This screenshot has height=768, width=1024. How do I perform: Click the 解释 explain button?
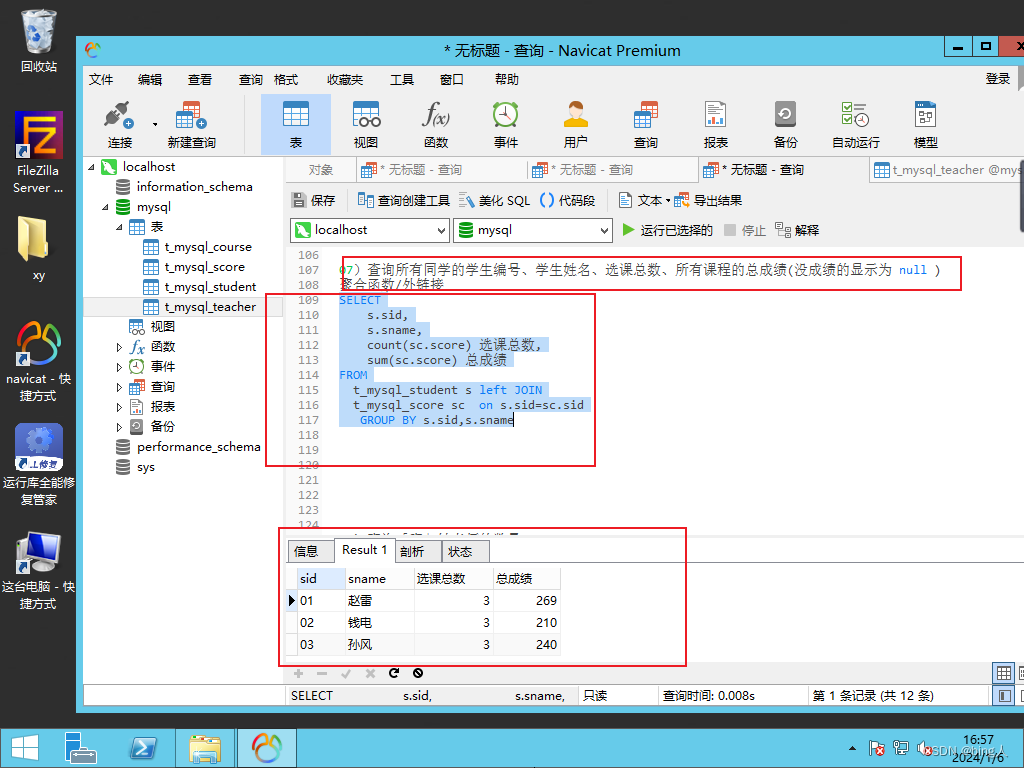tap(797, 230)
